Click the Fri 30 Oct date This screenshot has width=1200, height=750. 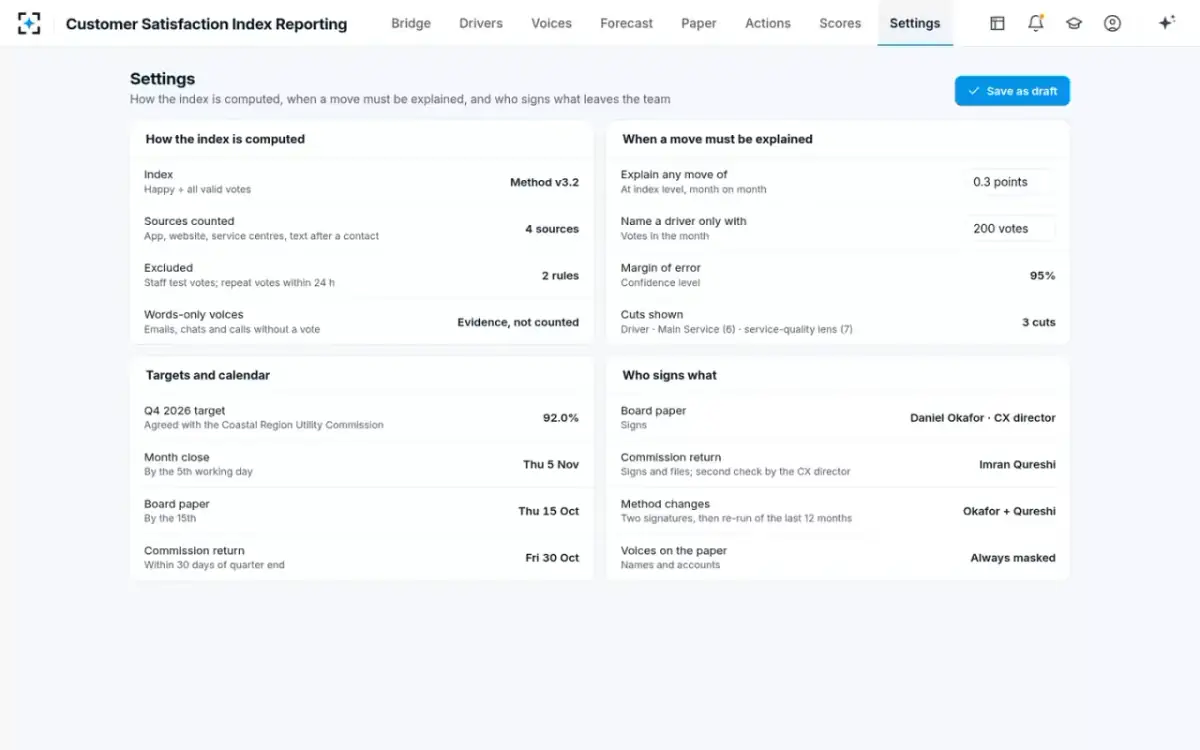pos(552,558)
